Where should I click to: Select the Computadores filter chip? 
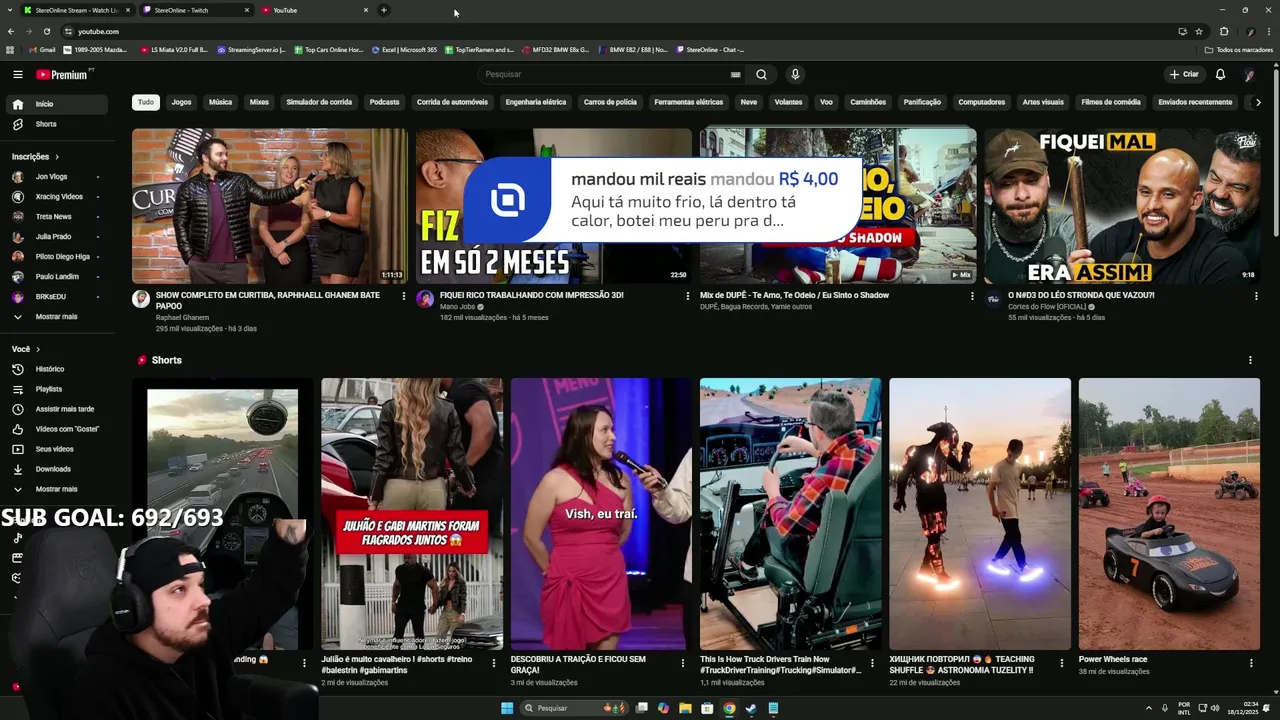pyautogui.click(x=981, y=102)
